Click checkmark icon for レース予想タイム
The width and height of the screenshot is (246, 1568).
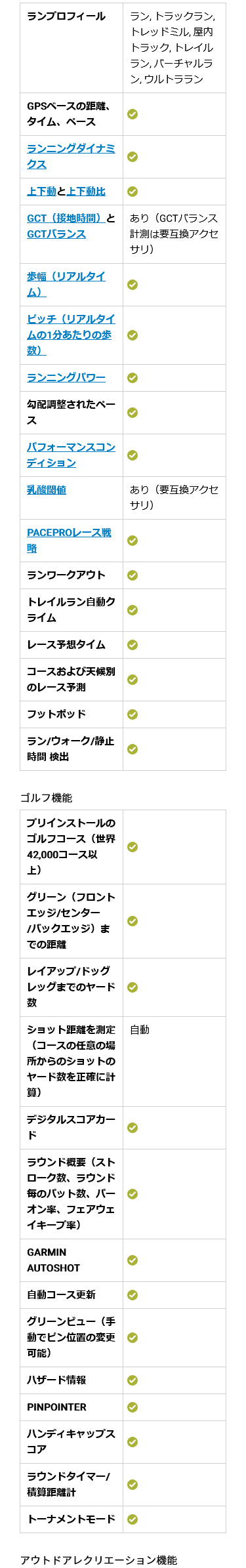[x=133, y=645]
